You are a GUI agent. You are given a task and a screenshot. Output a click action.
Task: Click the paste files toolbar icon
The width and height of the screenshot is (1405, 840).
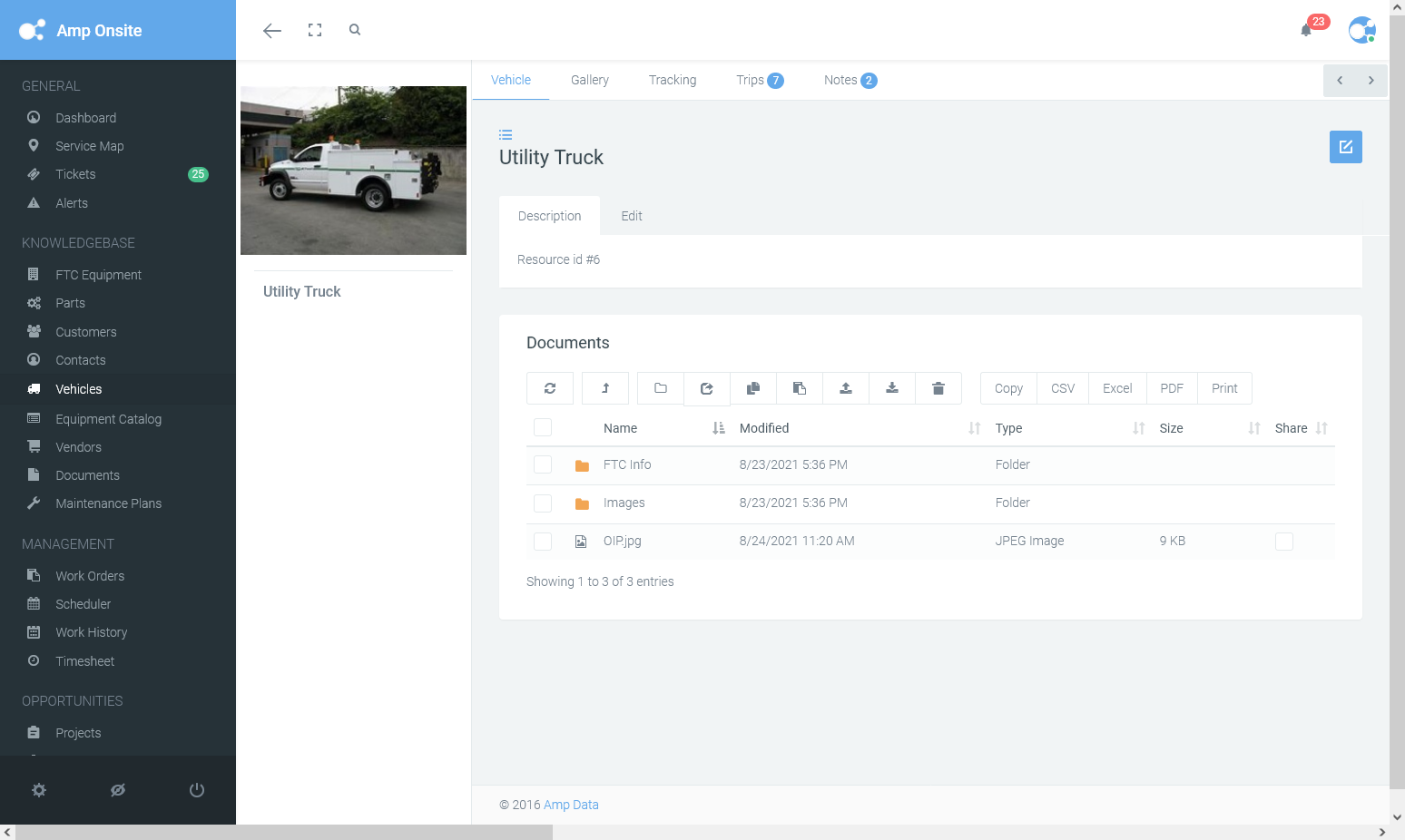tap(800, 388)
